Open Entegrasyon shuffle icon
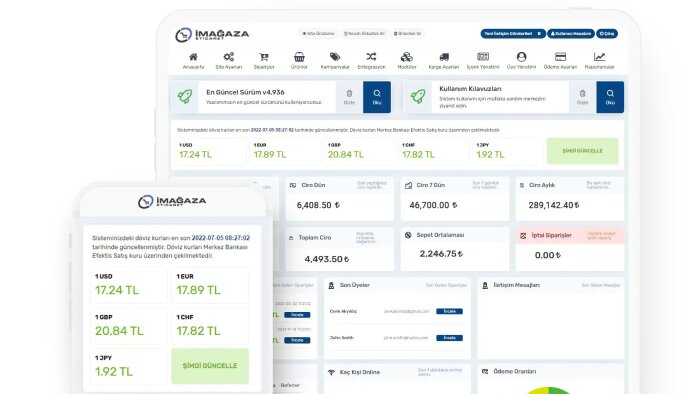Viewport: 700px width, 394px height. coord(371,57)
